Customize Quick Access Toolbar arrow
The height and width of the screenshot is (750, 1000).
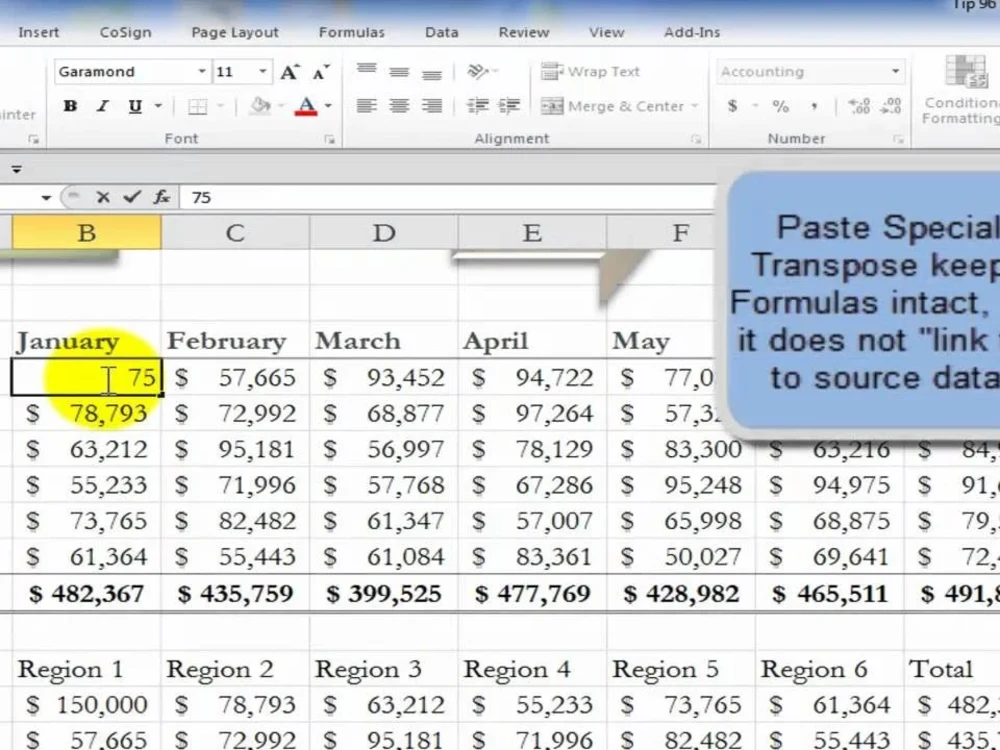click(x=17, y=169)
